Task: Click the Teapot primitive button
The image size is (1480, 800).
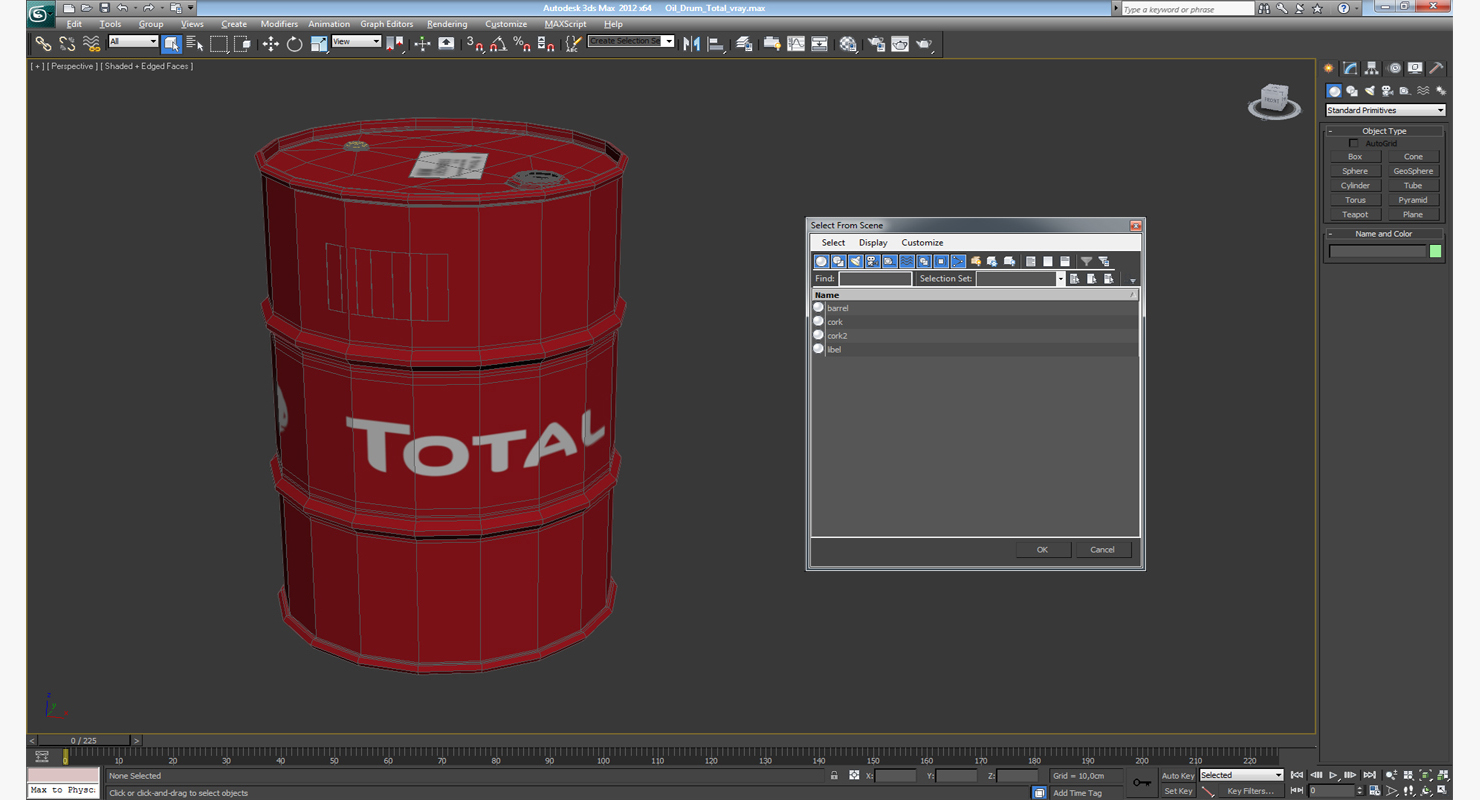Action: point(1355,214)
